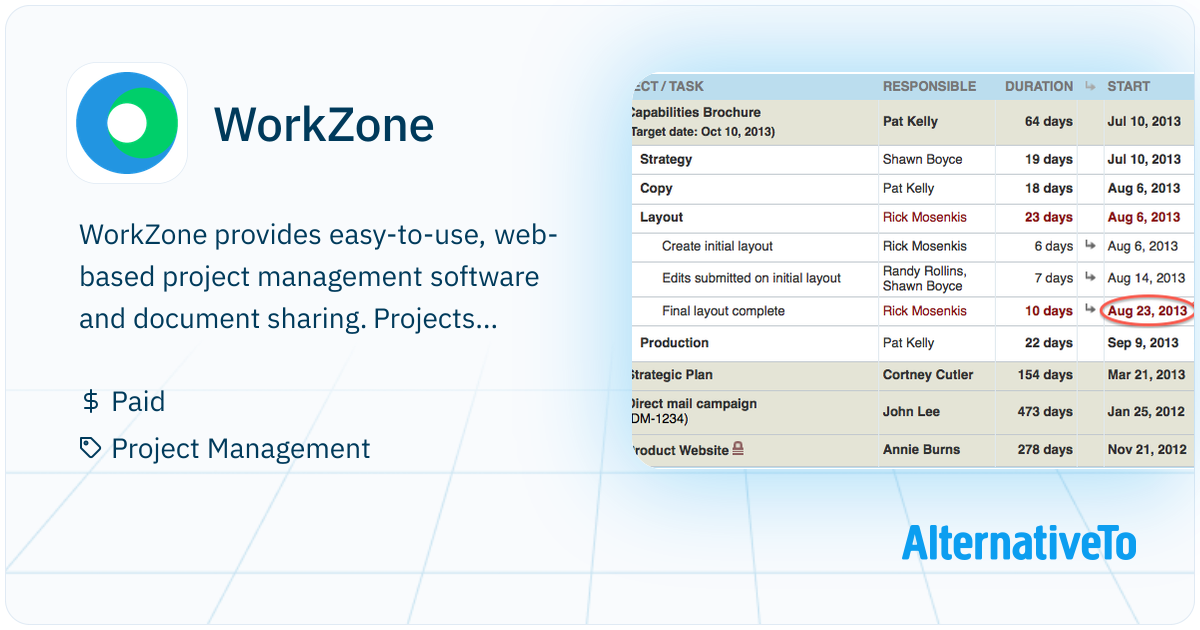Click Rick Mosenkis in the Layout row
Screen dimensions: 1200x630
[x=925, y=217]
